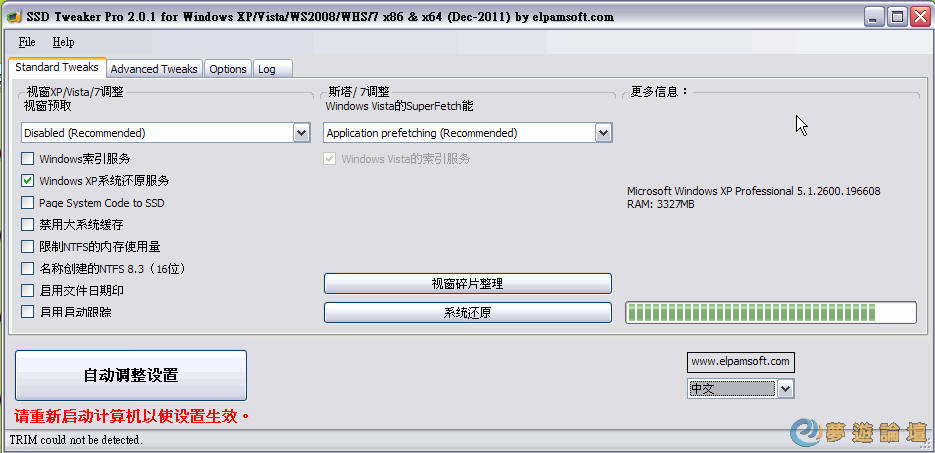This screenshot has width=935, height=453.
Task: Open the File menu
Action: coord(27,42)
